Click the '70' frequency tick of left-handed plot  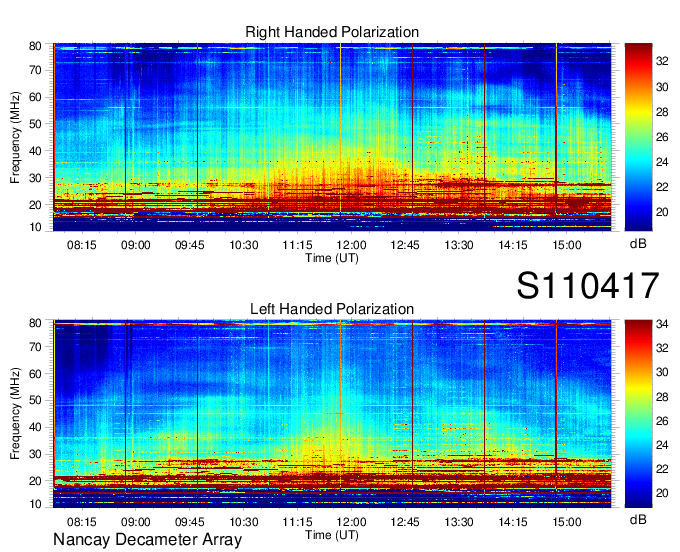point(35,347)
